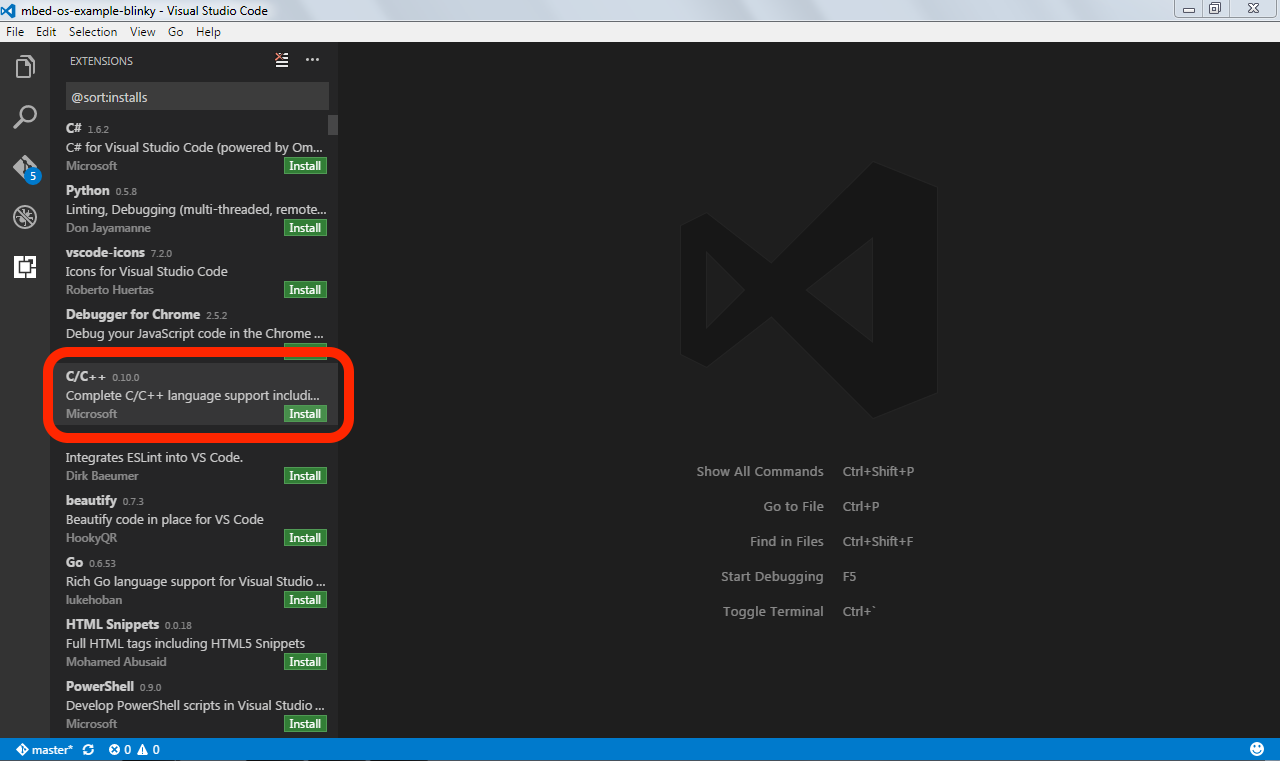
Task: Install the vscode-icons extension
Action: [304, 289]
